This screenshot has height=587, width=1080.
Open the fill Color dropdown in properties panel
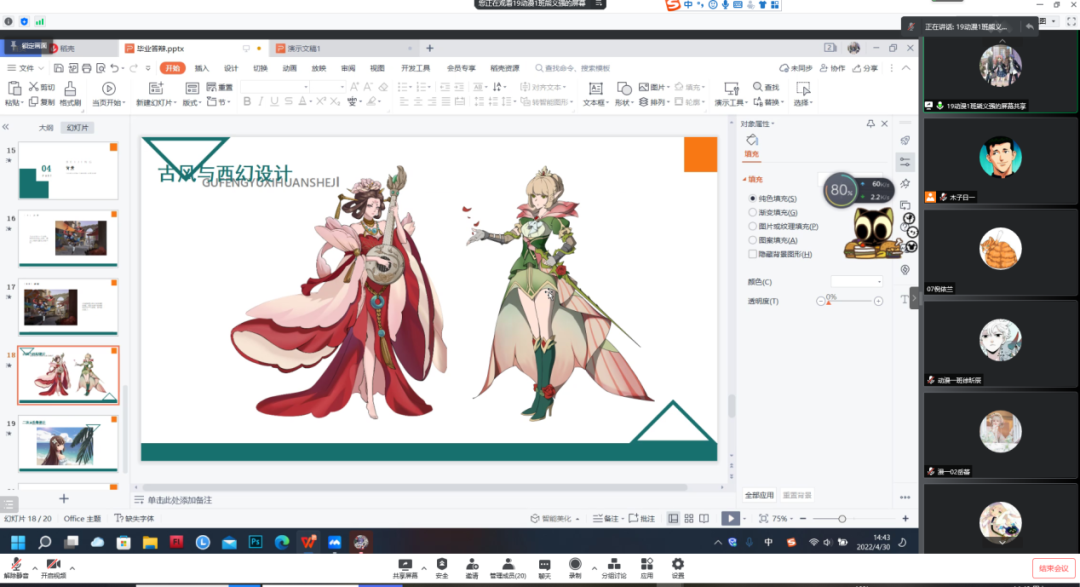point(856,281)
